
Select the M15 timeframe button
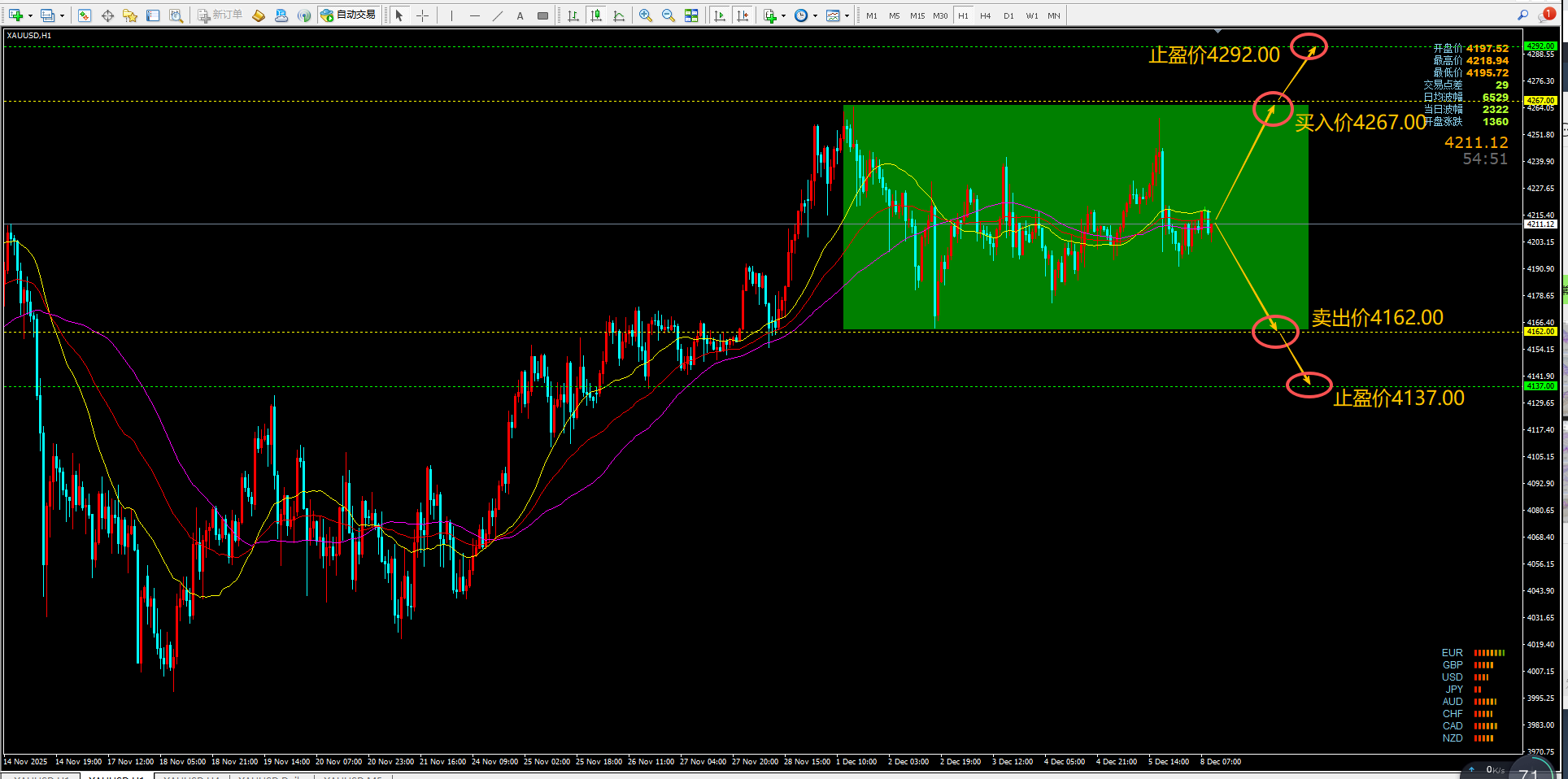click(917, 15)
